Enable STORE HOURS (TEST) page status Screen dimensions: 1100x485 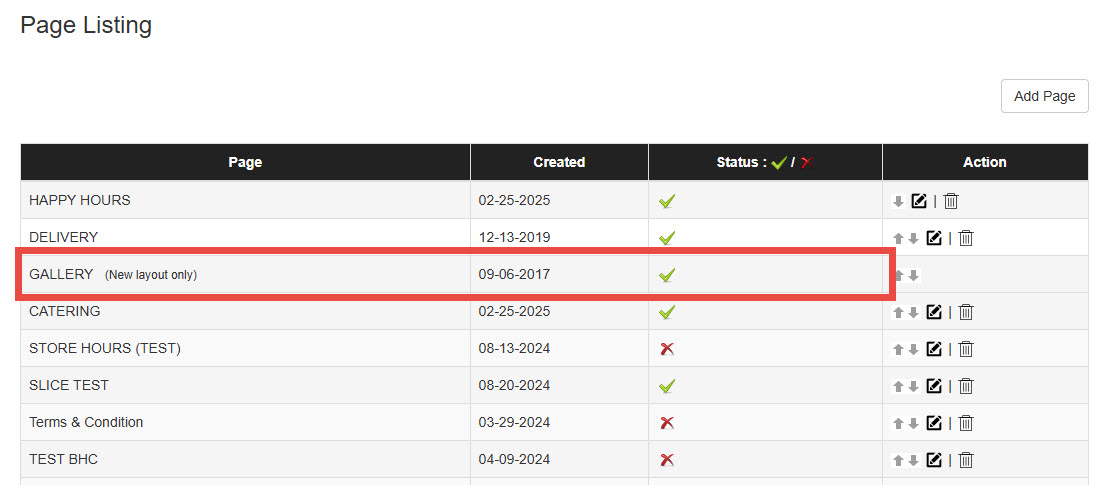667,349
